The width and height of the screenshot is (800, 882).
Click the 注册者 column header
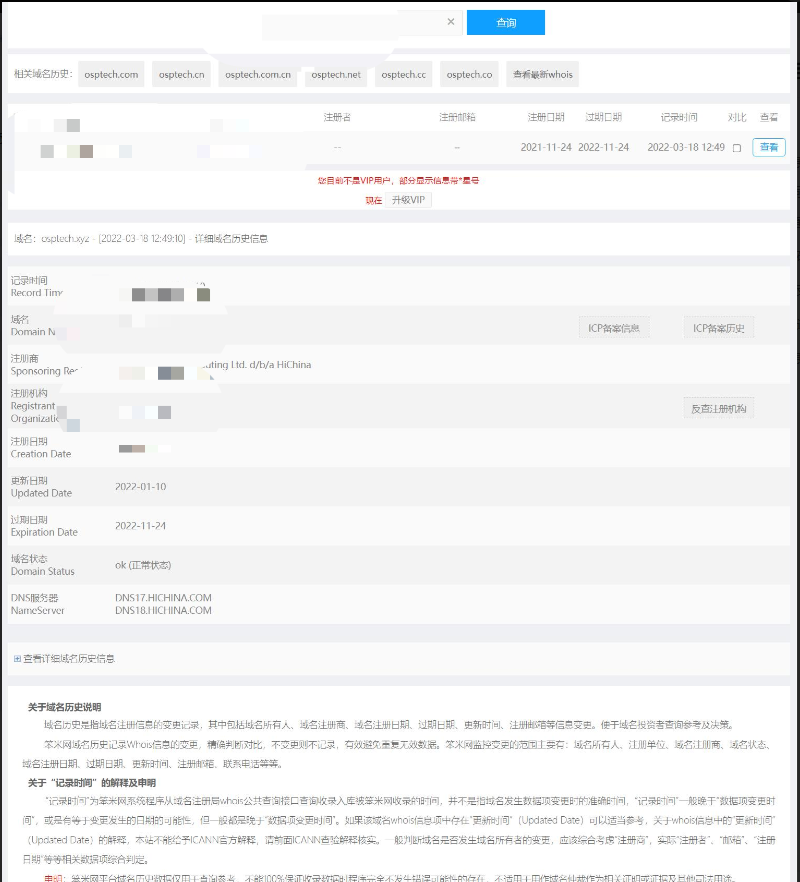(x=337, y=117)
